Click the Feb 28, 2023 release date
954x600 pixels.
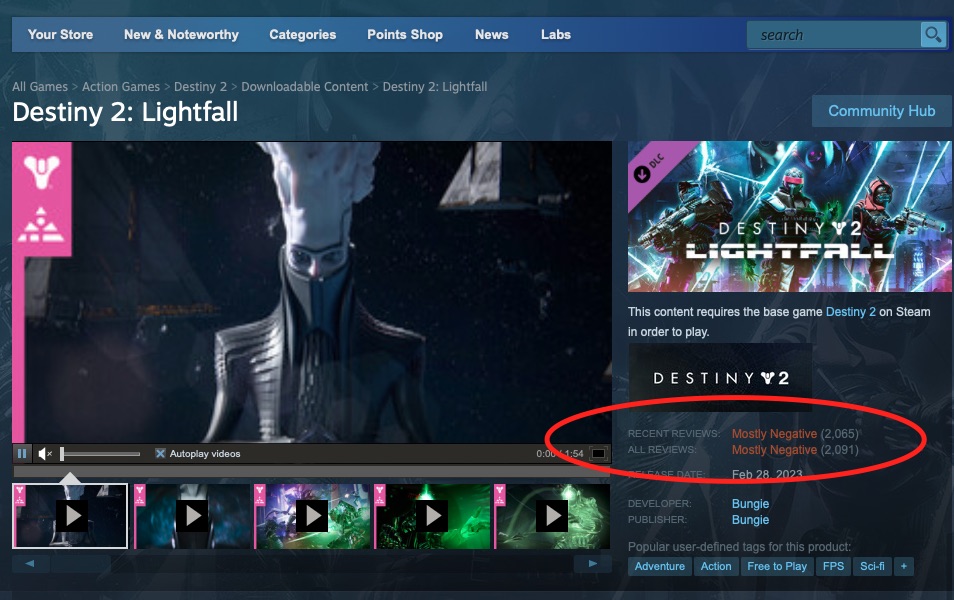(767, 475)
